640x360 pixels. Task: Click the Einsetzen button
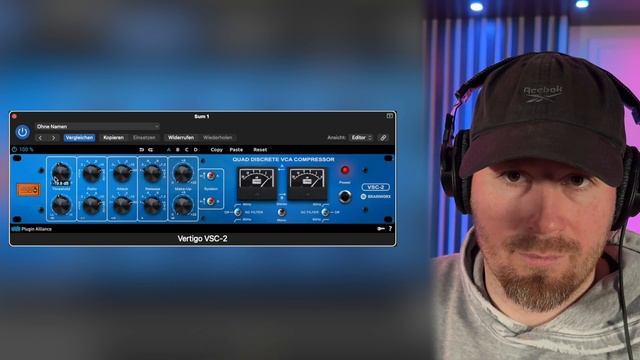click(144, 138)
